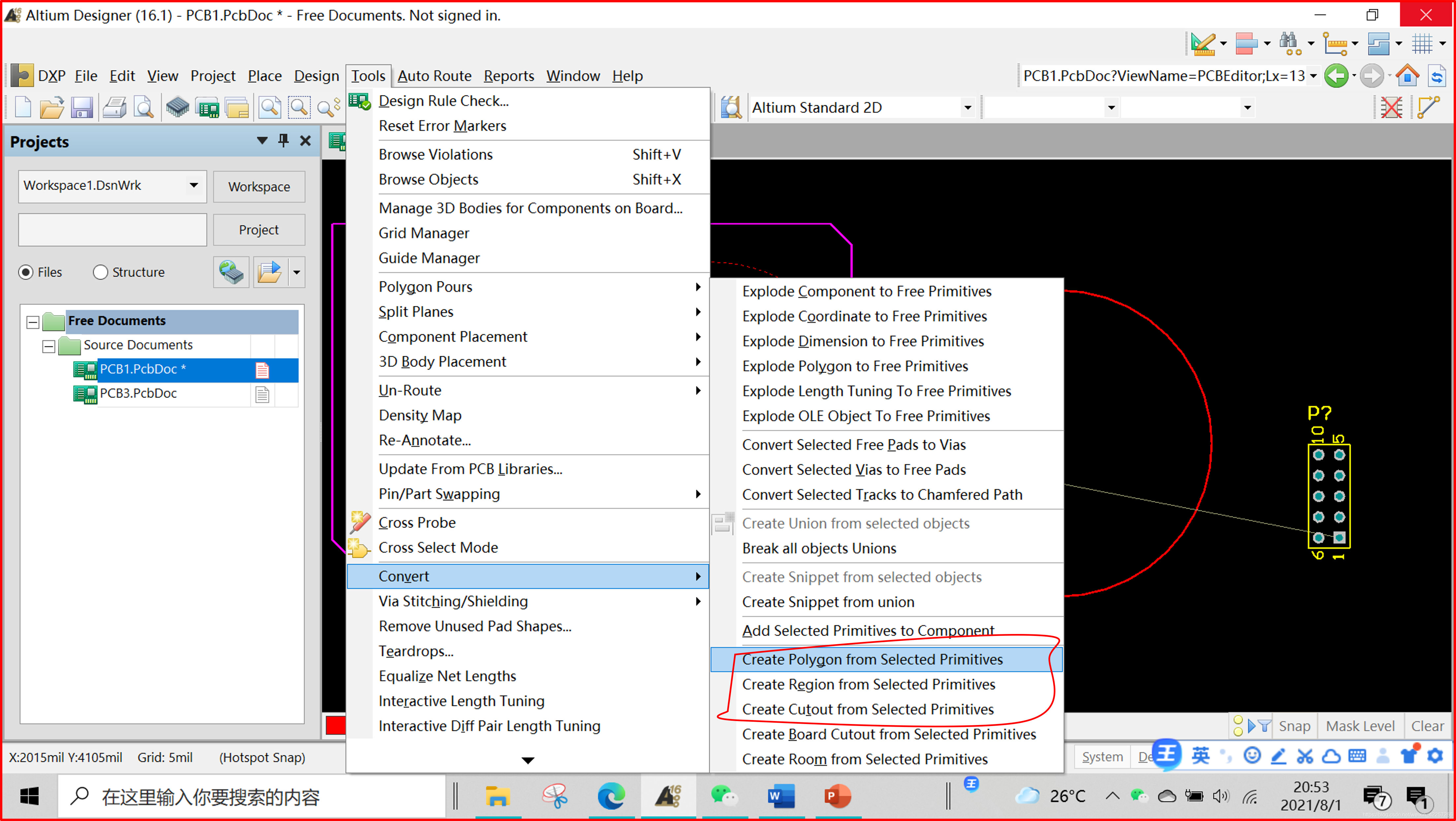Open the Auto Route menu
This screenshot has width=1456, height=821.
coord(434,76)
